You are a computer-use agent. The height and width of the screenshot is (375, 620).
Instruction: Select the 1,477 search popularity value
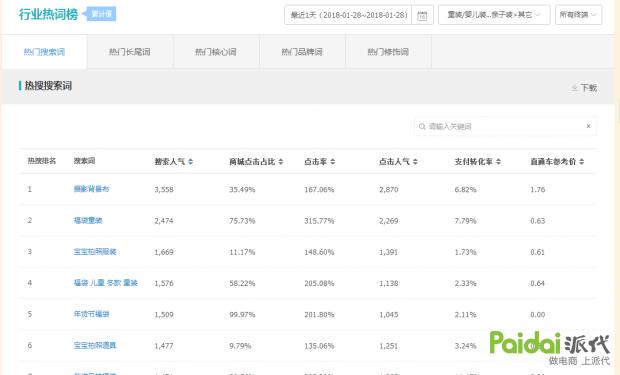tap(164, 346)
